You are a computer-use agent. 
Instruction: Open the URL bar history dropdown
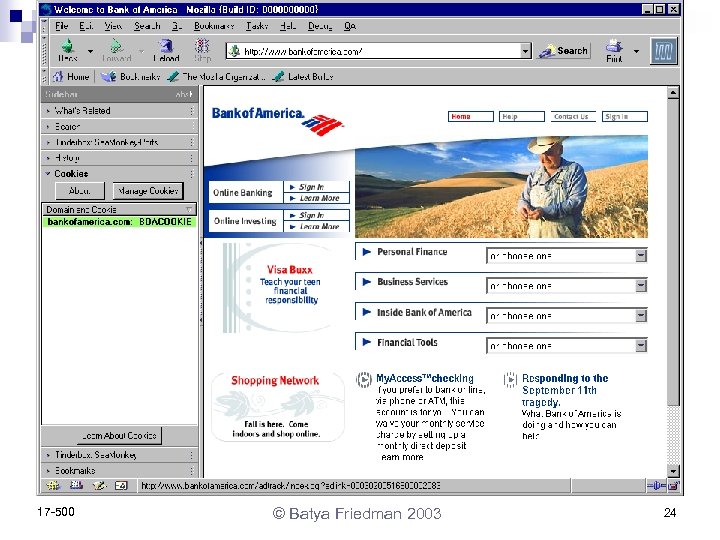[x=526, y=51]
